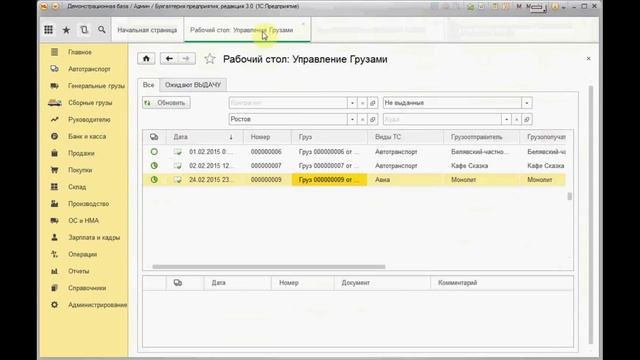The image size is (640, 360).
Task: Open the Ростов field item
Action: click(373, 120)
